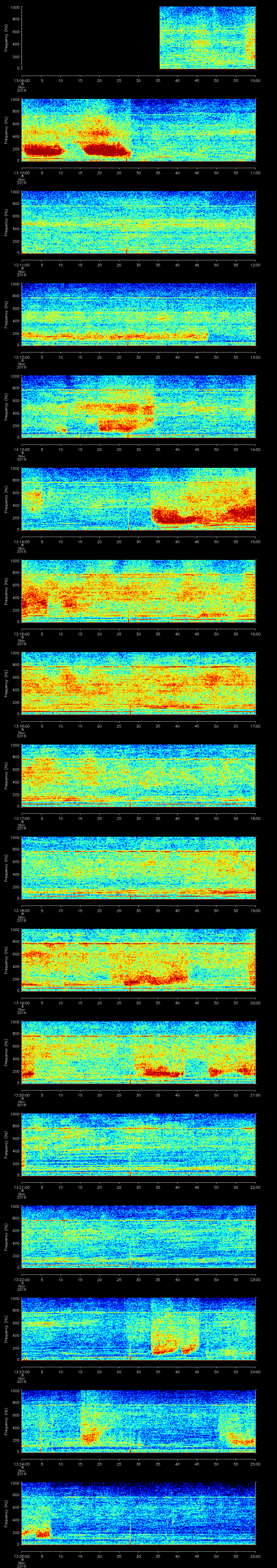Click the 13:25:00 time axis label
This screenshot has height=1568, width=277.
click(x=21, y=1556)
